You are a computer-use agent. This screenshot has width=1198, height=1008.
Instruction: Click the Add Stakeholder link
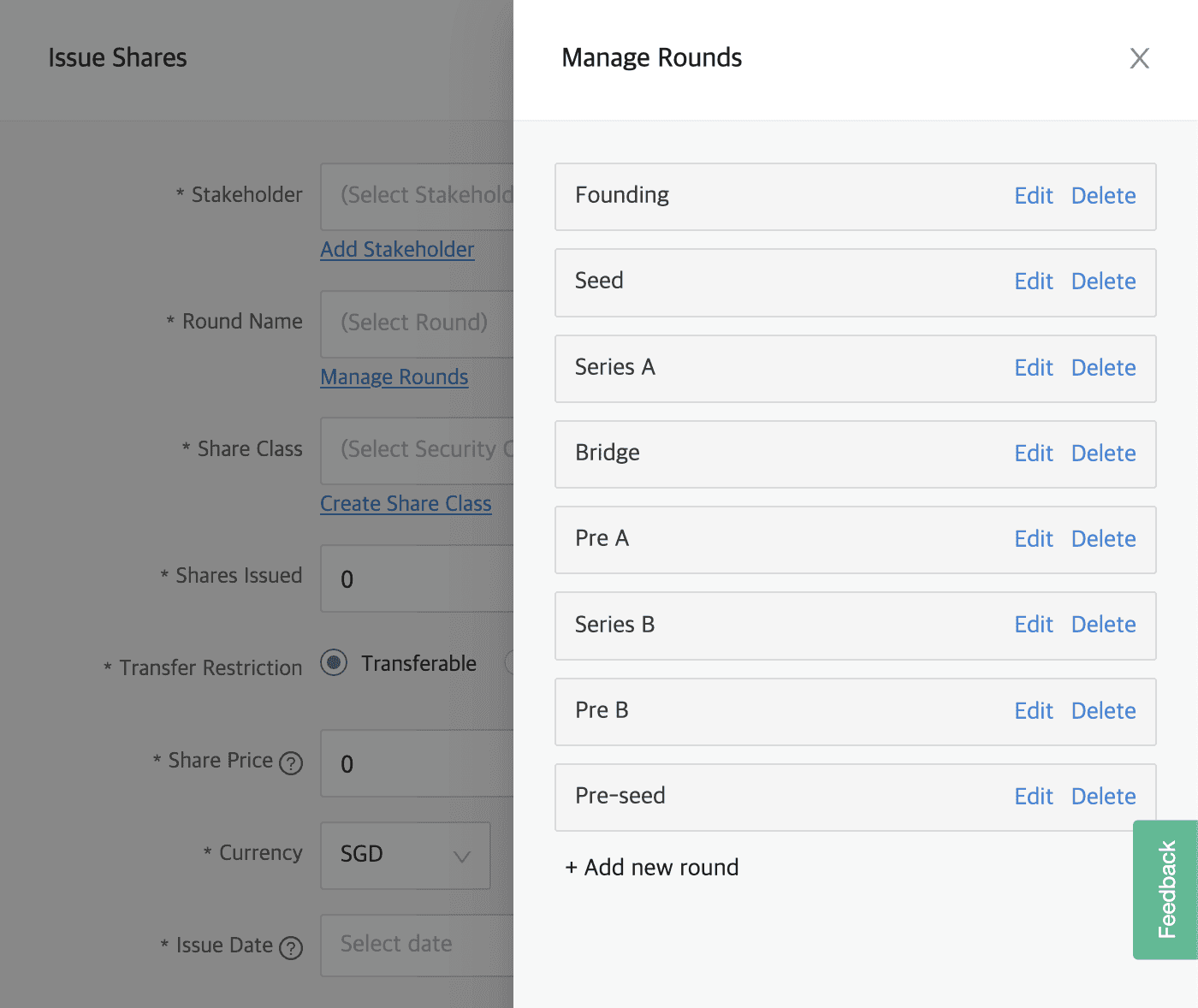point(397,250)
